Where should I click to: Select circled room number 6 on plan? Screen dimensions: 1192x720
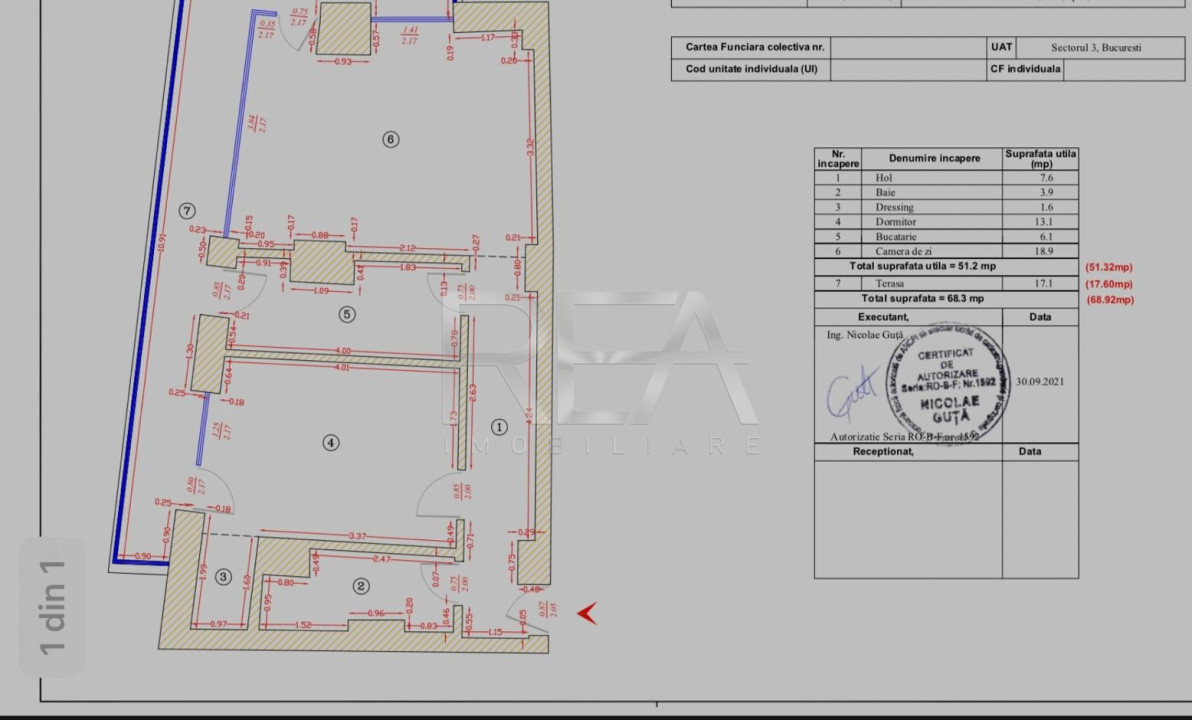tap(391, 139)
